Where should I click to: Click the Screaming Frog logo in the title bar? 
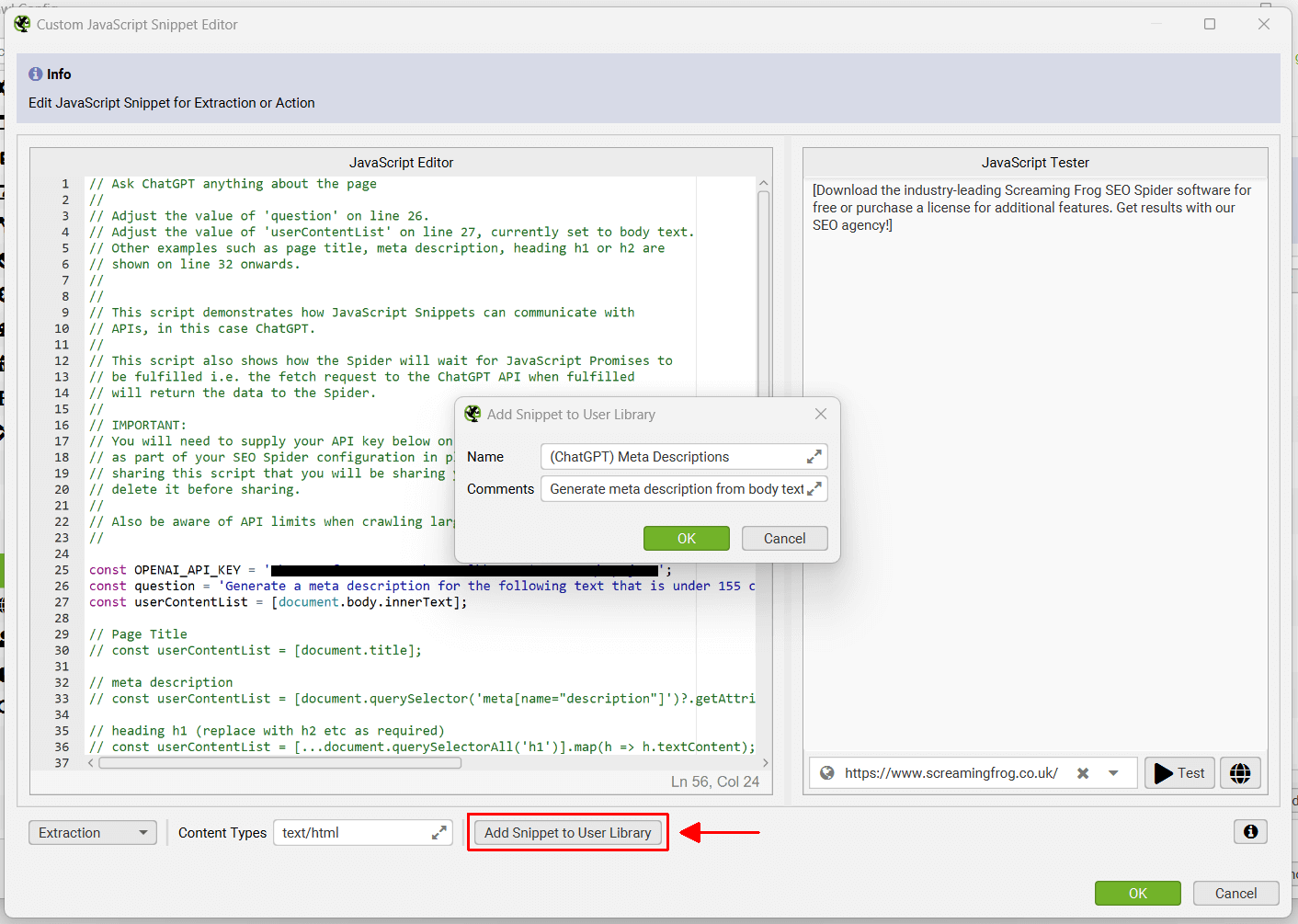tap(22, 24)
